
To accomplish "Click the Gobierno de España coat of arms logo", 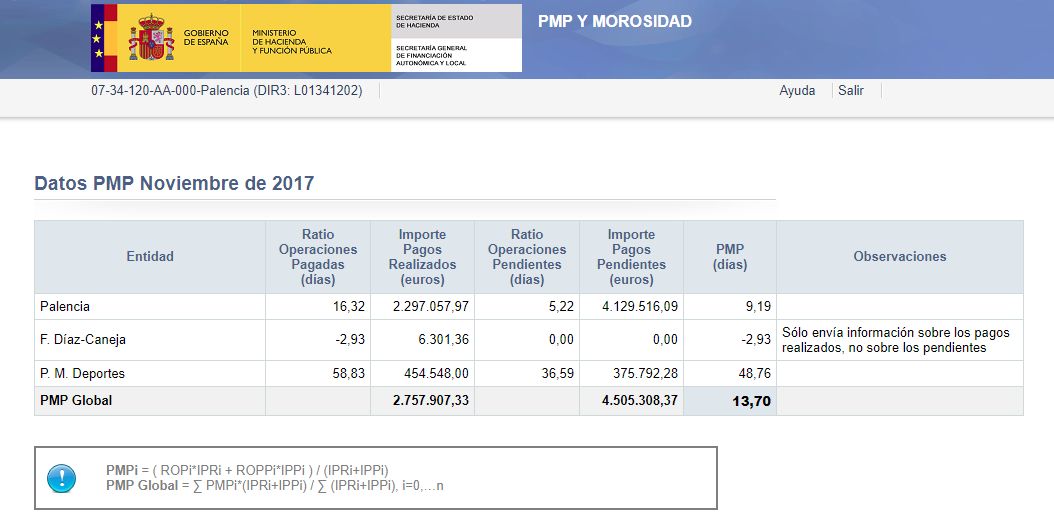I will click(151, 37).
